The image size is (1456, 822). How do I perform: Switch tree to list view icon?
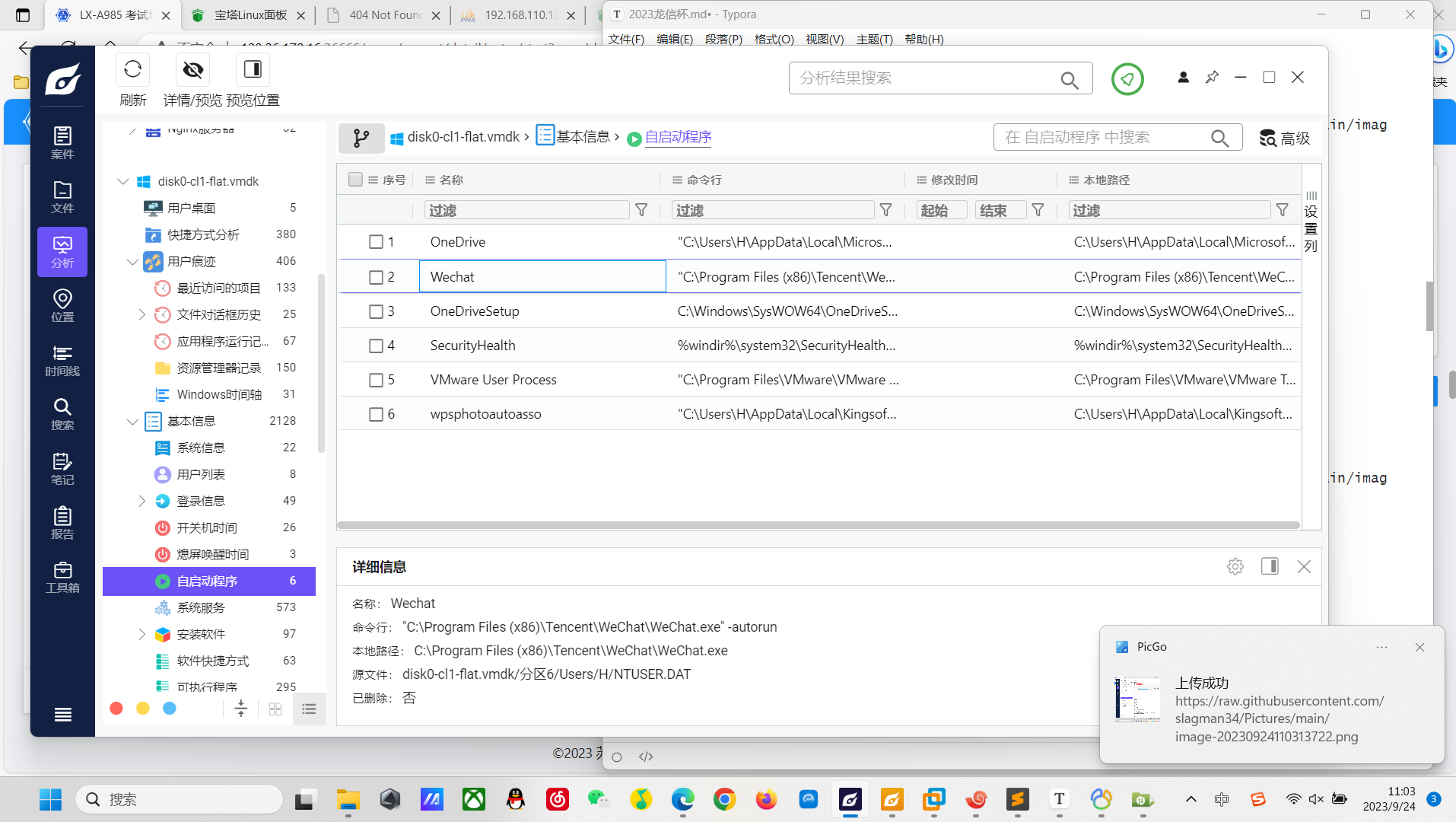309,709
